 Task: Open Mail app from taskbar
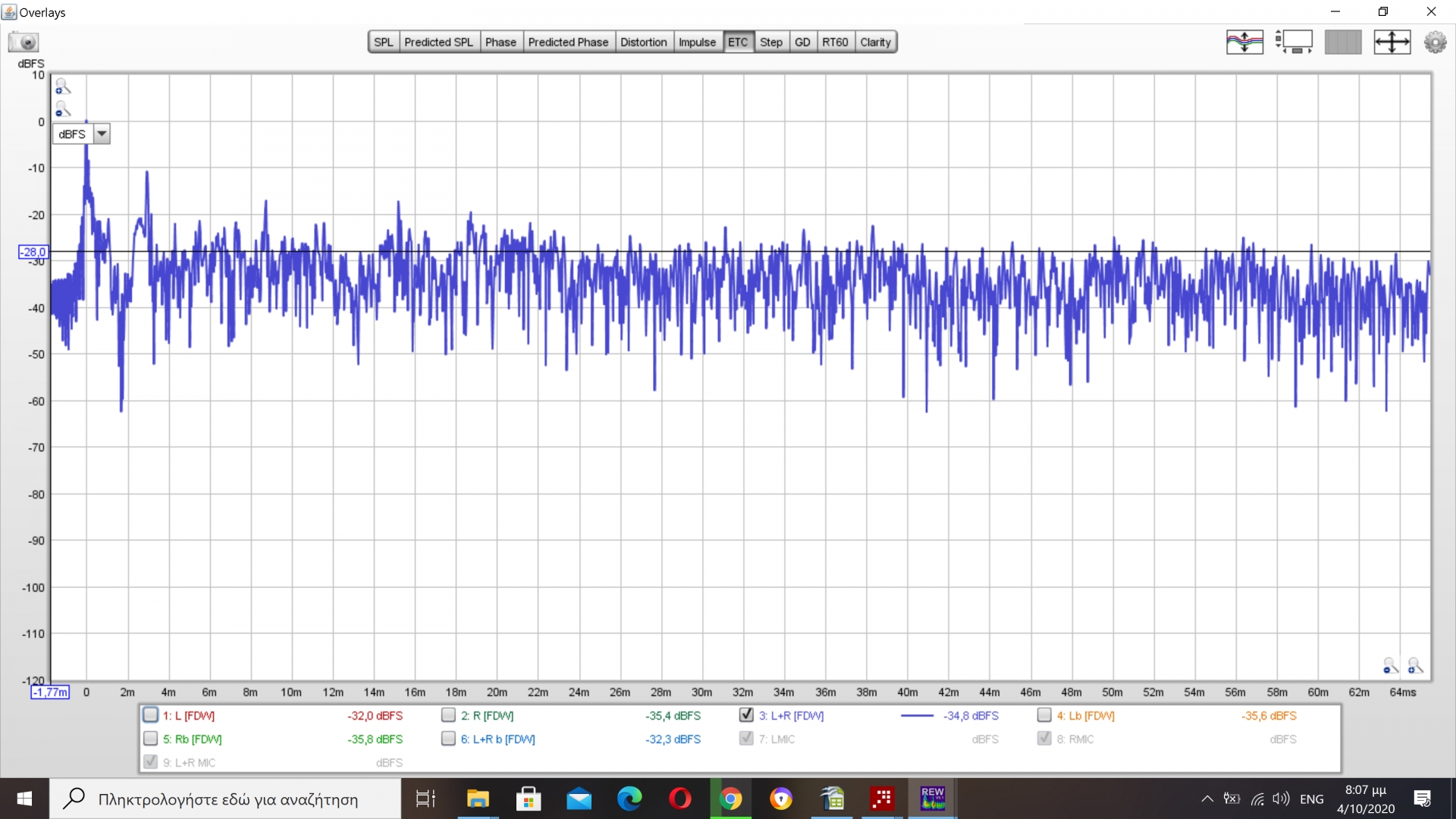[x=579, y=799]
